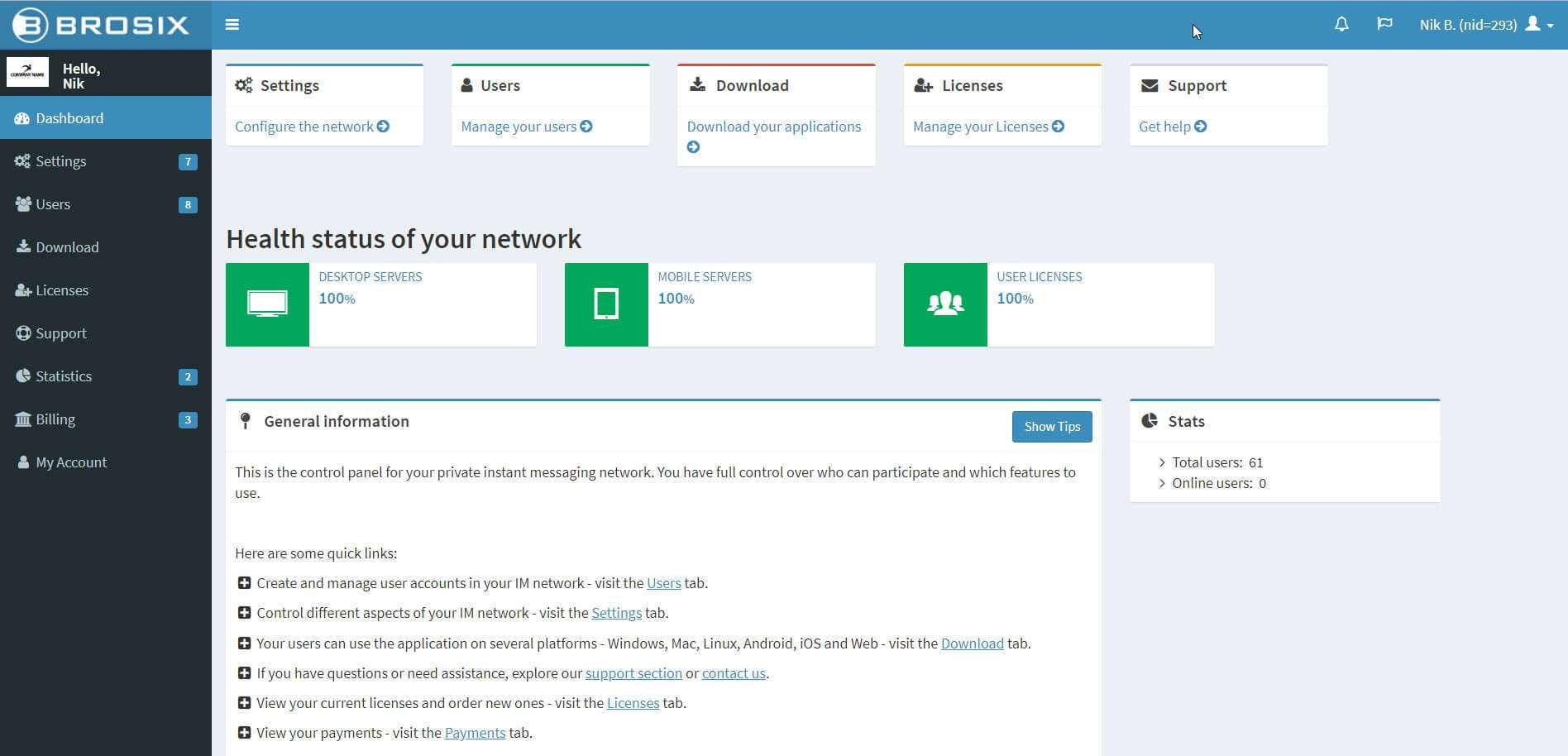Click the pie chart icon beside Stats
Viewport: 1568px width, 756px height.
click(x=1150, y=420)
